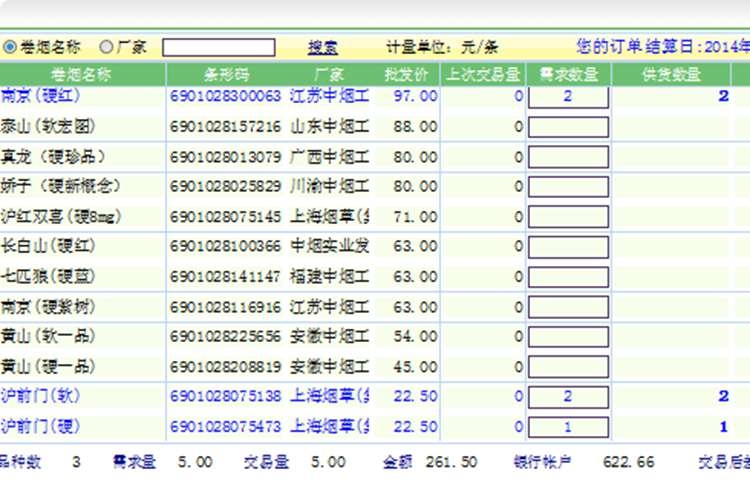This screenshot has width=750, height=487.
Task: Click 需求数量 field for 娇子(硬新概念)
Action: [568, 187]
